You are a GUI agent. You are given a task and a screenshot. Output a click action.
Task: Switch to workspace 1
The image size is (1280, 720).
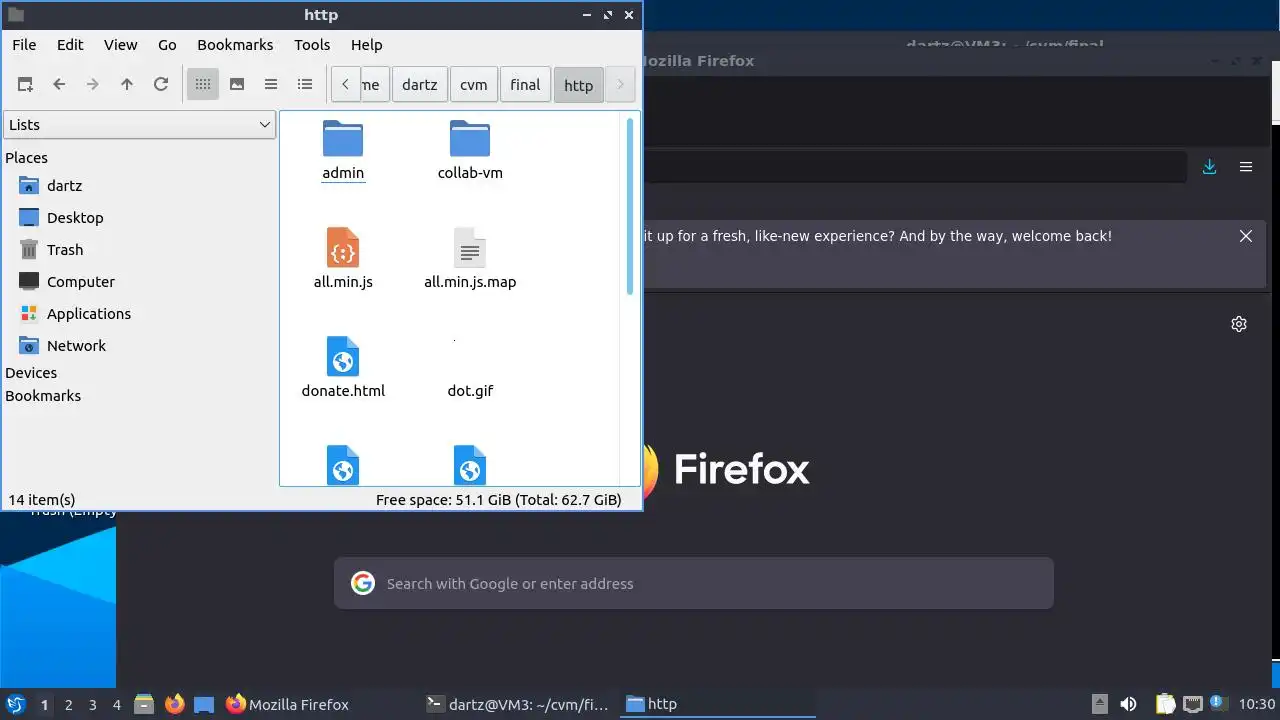pos(44,705)
